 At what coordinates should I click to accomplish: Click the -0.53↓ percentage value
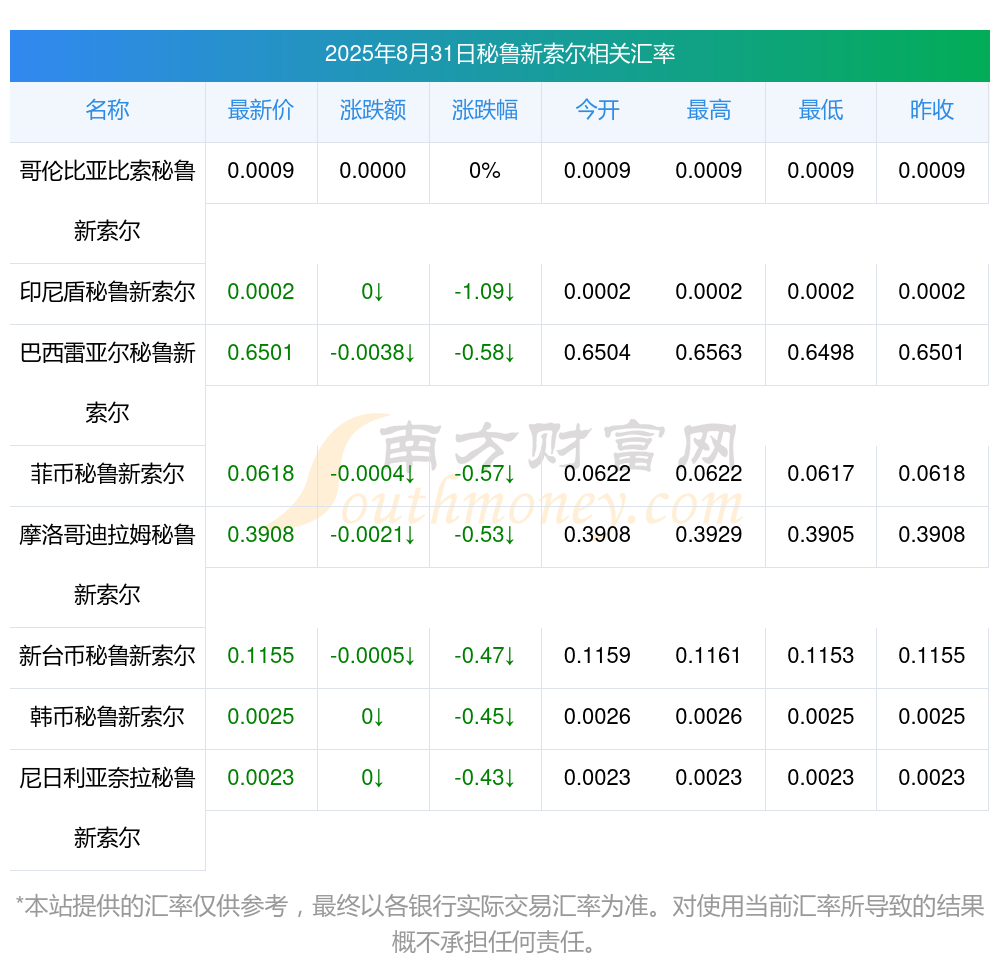[485, 534]
